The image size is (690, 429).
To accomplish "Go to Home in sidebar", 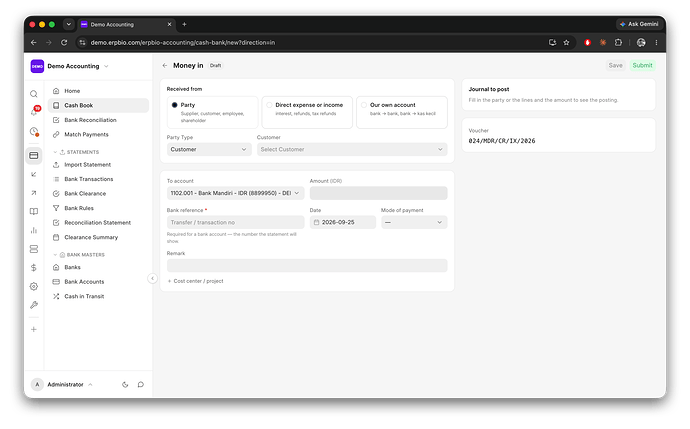I will (x=98, y=91).
